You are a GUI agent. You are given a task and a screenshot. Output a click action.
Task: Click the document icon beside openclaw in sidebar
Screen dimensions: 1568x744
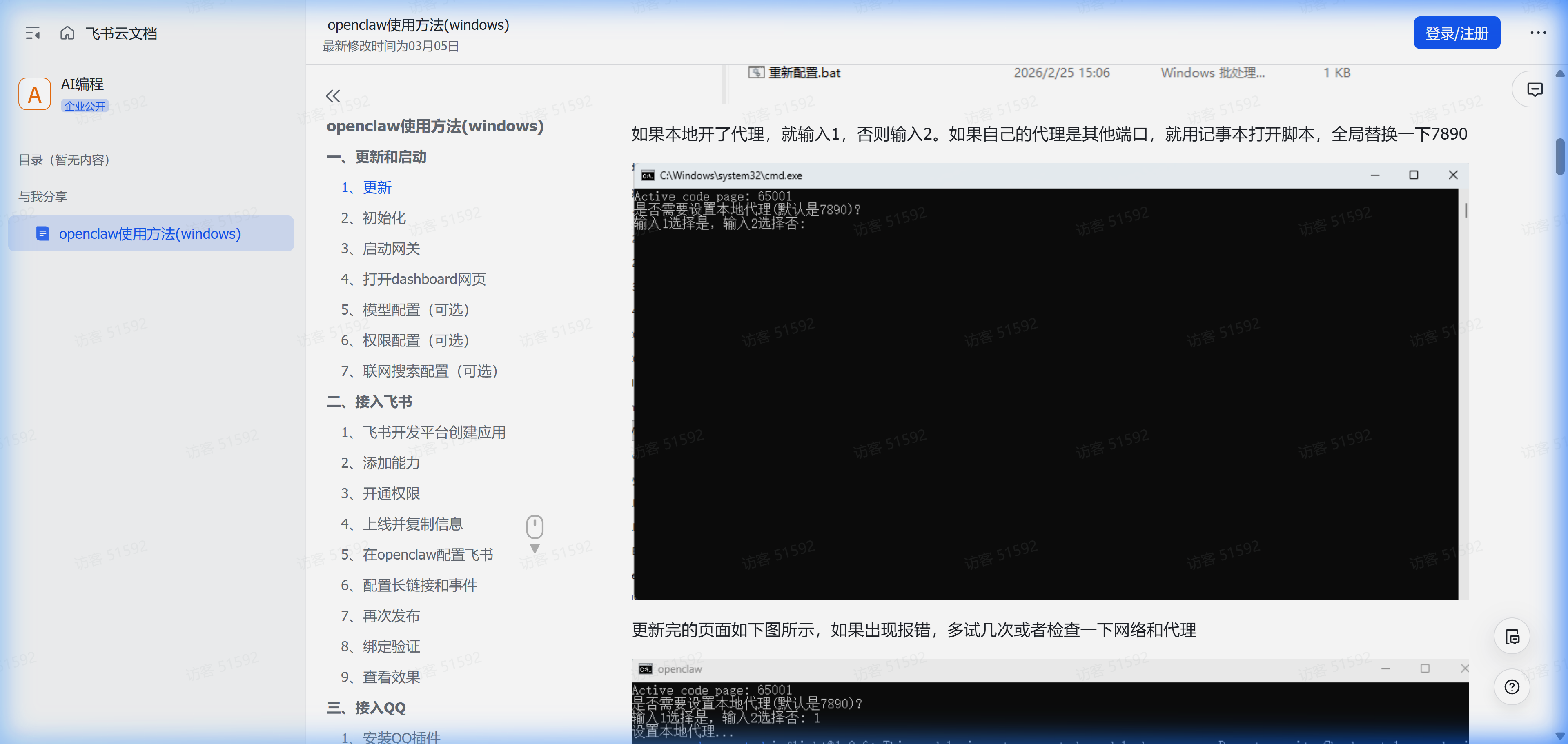click(42, 233)
